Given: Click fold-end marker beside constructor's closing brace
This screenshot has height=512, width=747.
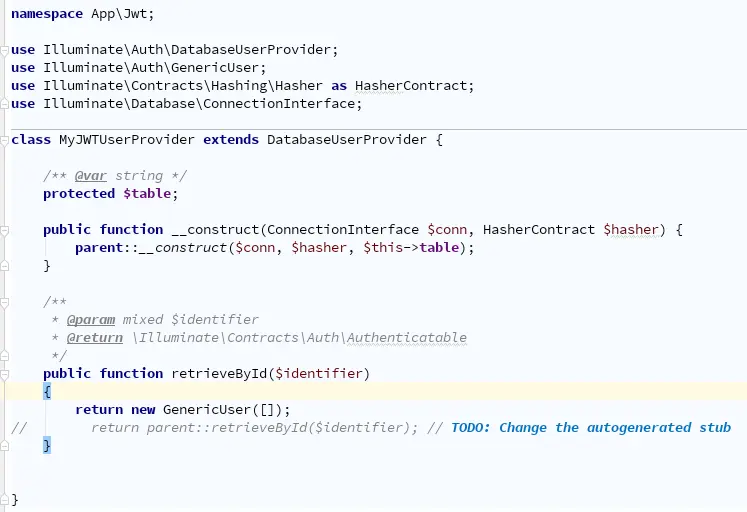Looking at the screenshot, I should (5, 265).
